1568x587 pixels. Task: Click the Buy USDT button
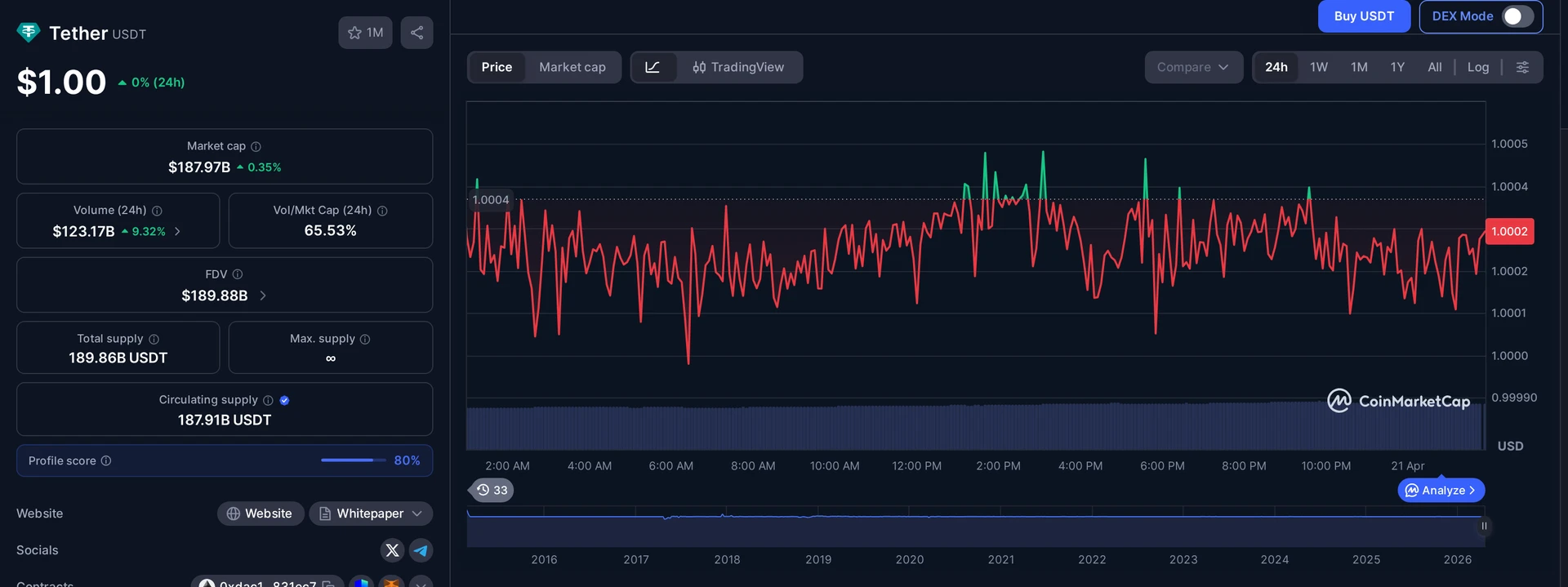tap(1364, 16)
